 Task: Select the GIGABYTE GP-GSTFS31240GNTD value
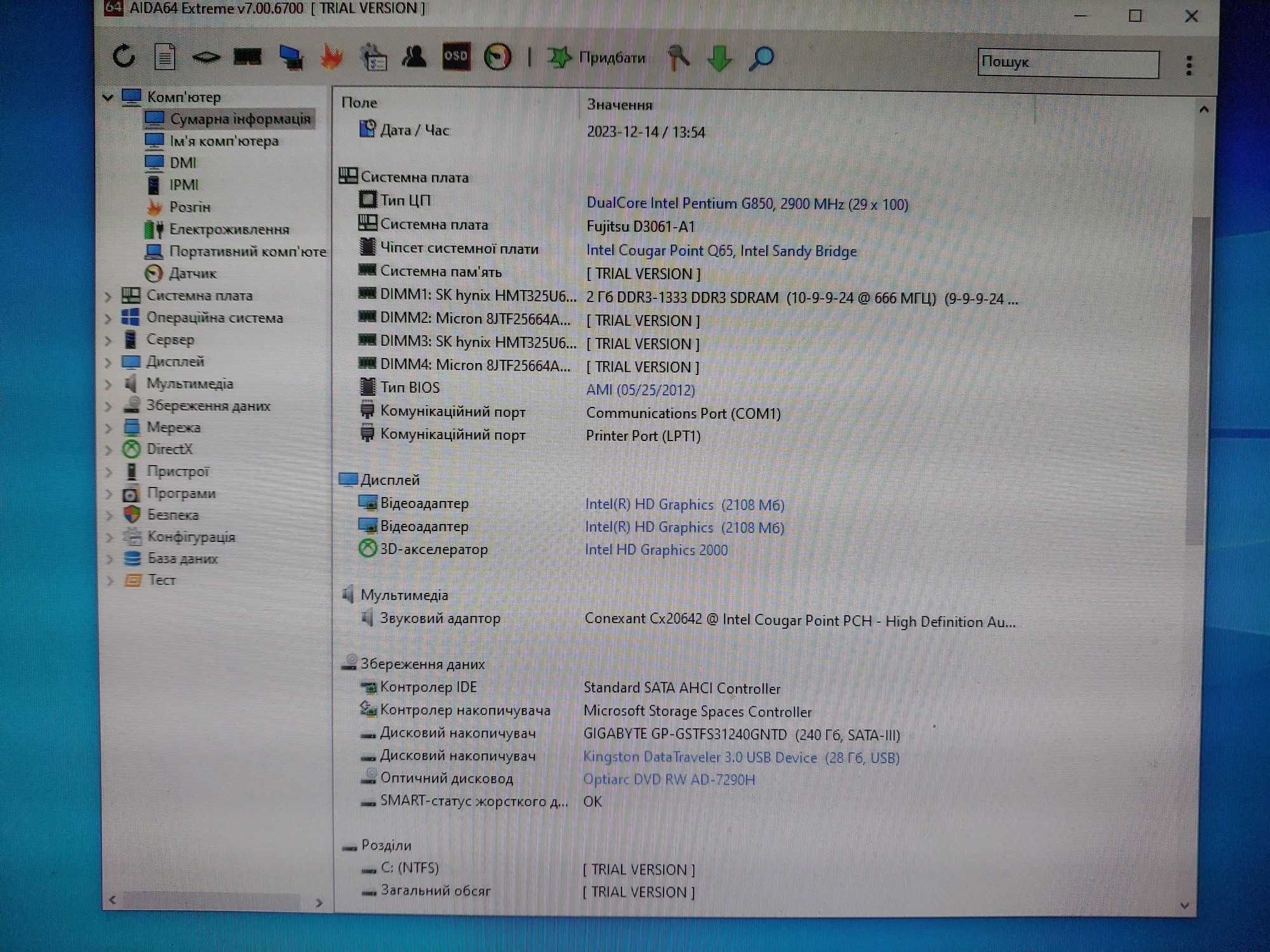[741, 735]
